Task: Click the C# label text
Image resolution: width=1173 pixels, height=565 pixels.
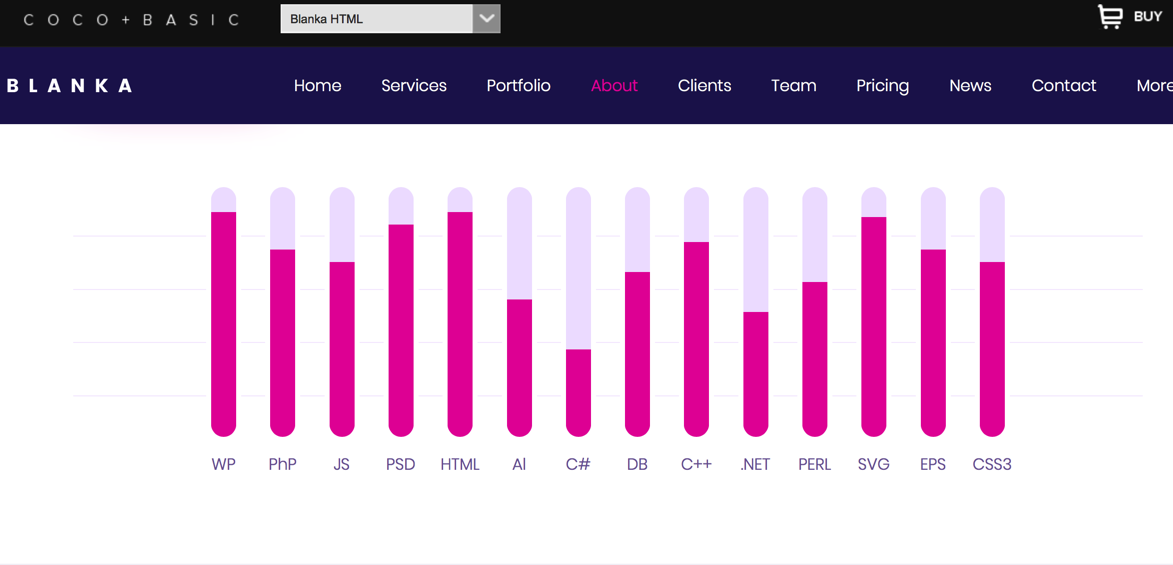Action: [578, 465]
